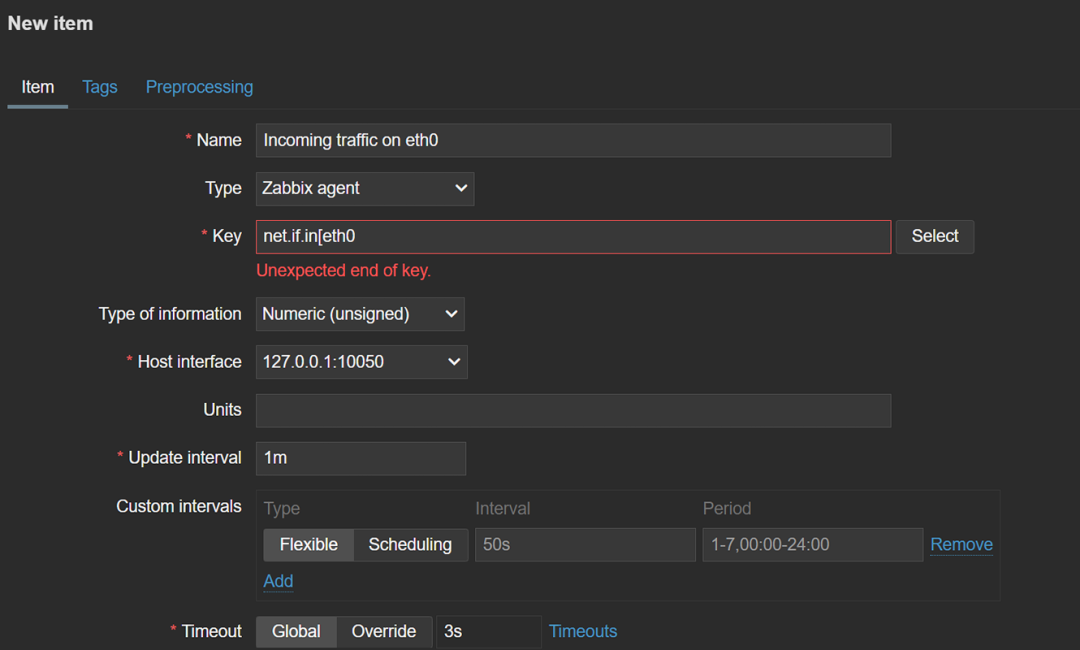Click the Name input field
1080x650 pixels.
click(x=573, y=141)
